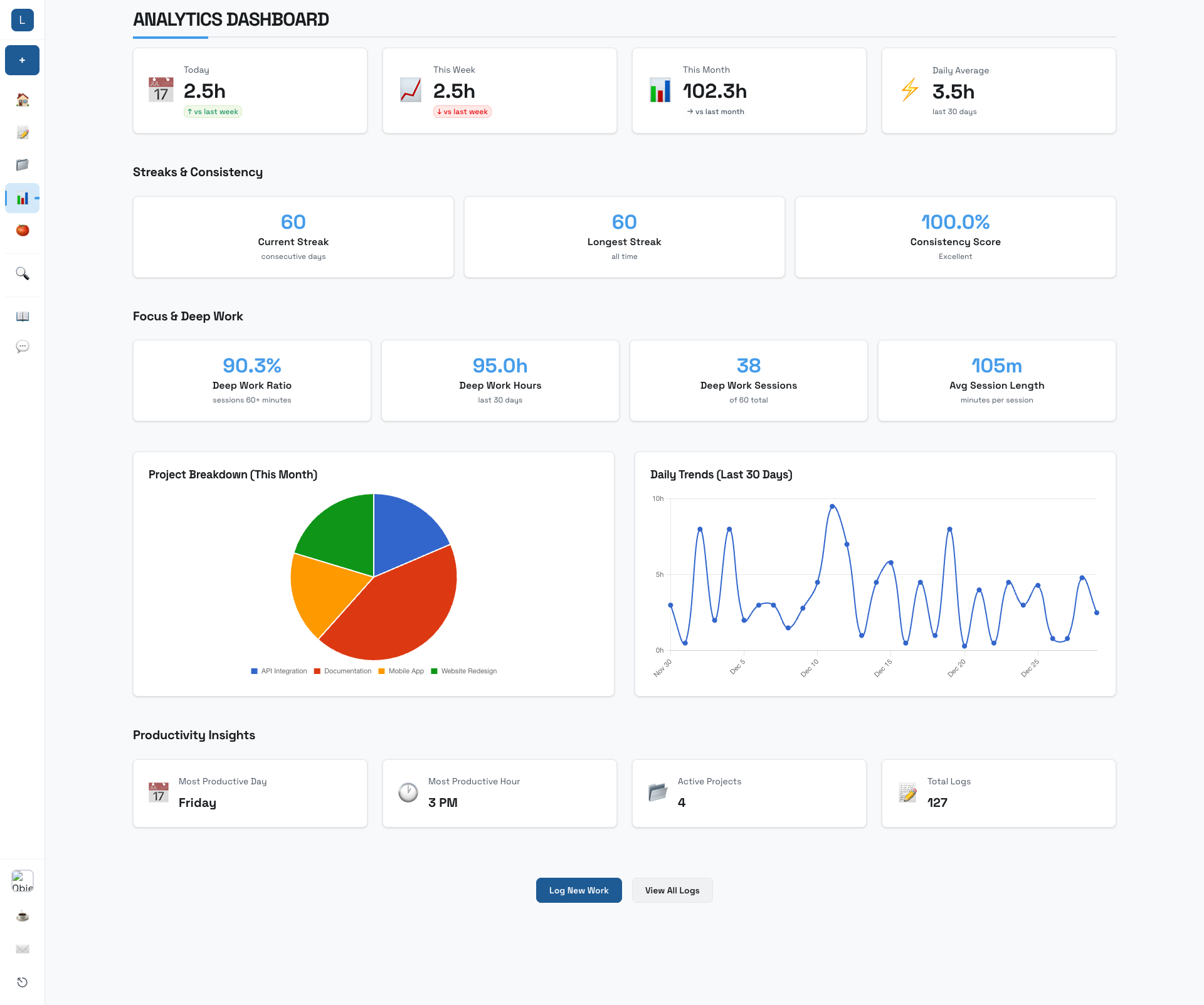1204x1005 pixels.
Task: Open the book documentation icon in sidebar
Action: (22, 317)
